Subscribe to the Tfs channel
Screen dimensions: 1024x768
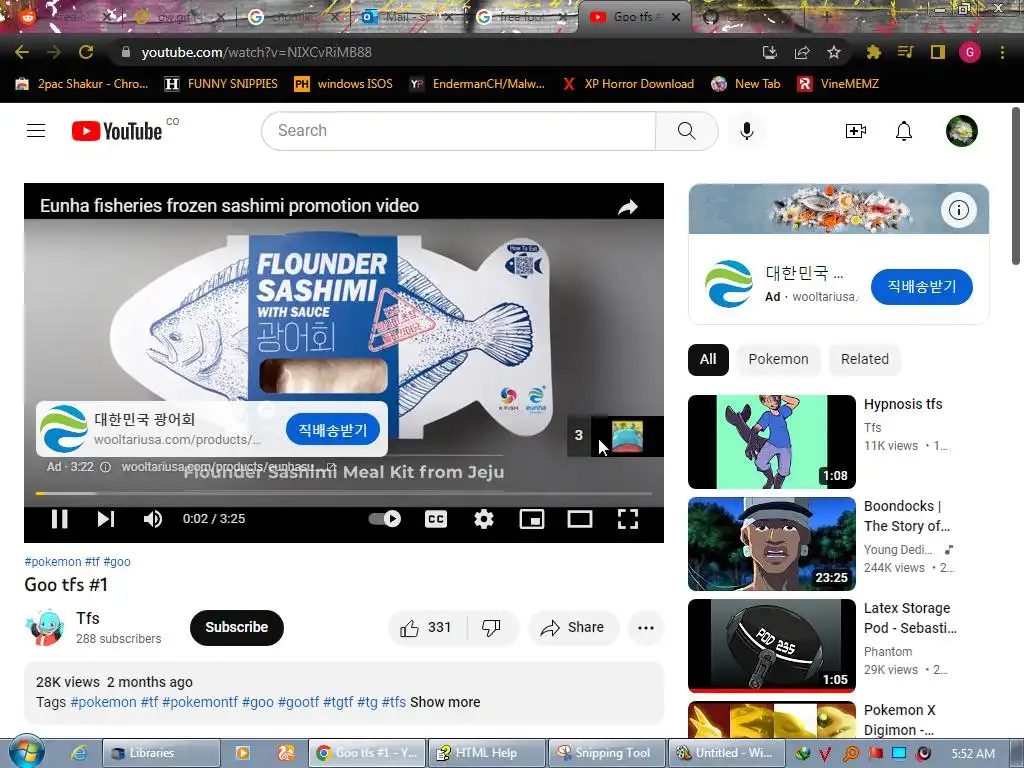(x=236, y=628)
